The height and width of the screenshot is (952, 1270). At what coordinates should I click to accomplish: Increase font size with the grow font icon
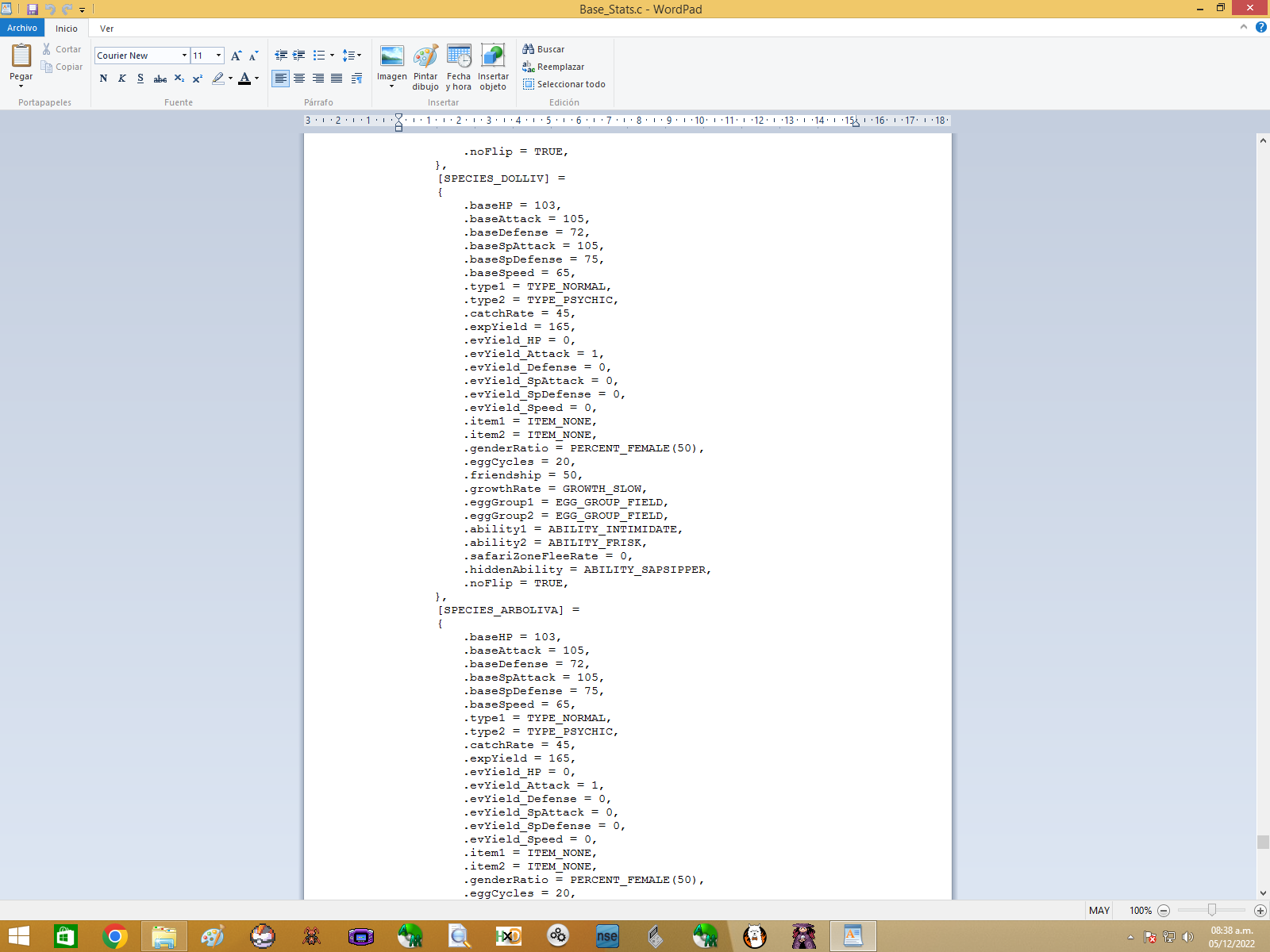coord(236,56)
